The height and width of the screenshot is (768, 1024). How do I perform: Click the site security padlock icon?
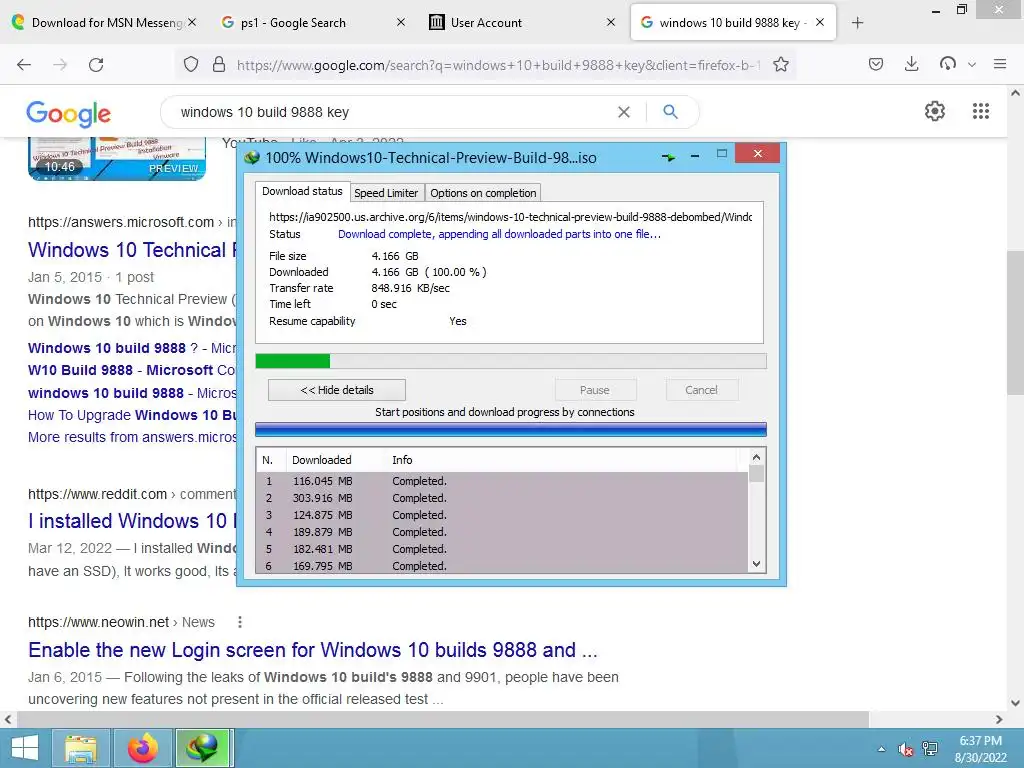[219, 65]
